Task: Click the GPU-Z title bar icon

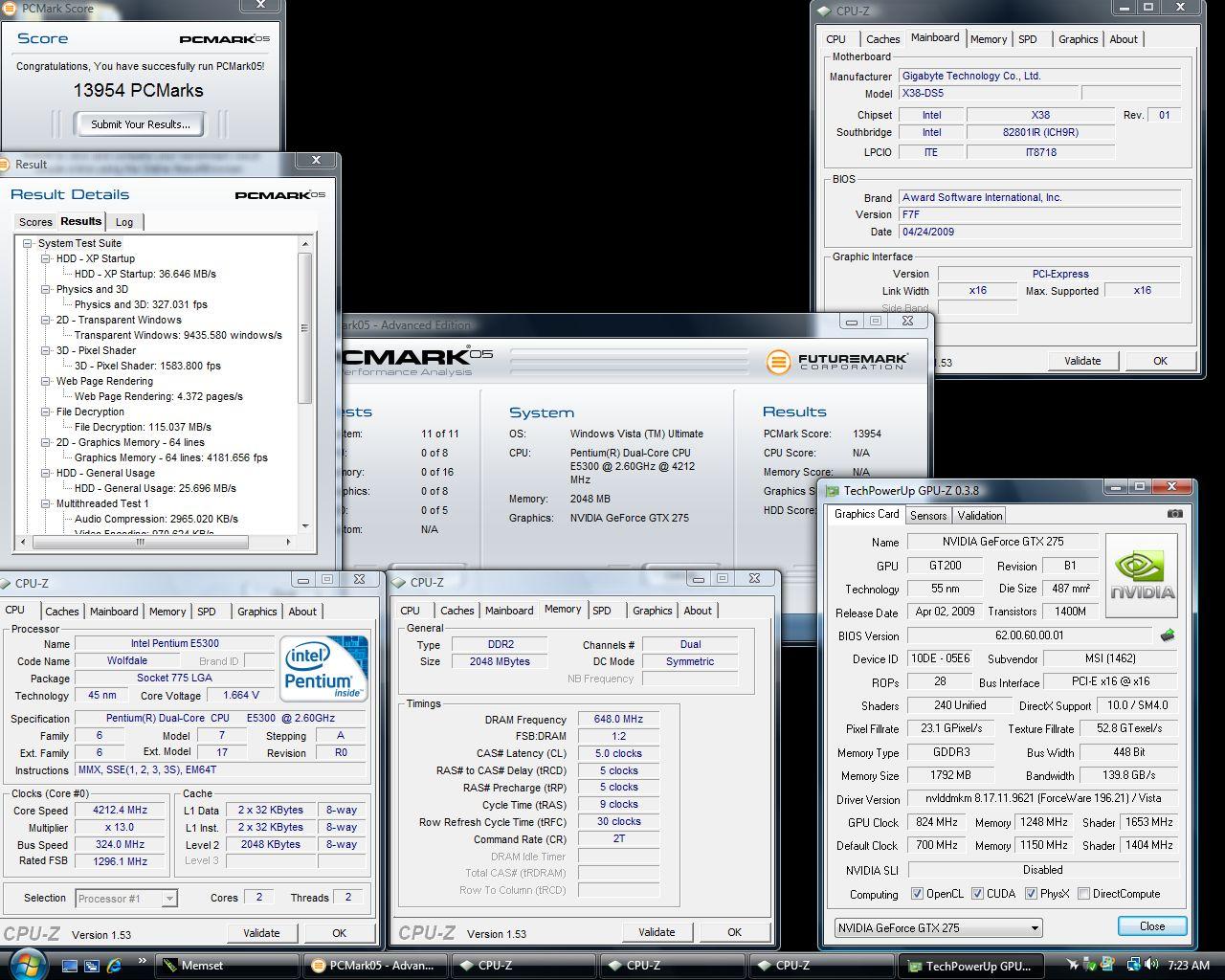Action: (x=832, y=490)
